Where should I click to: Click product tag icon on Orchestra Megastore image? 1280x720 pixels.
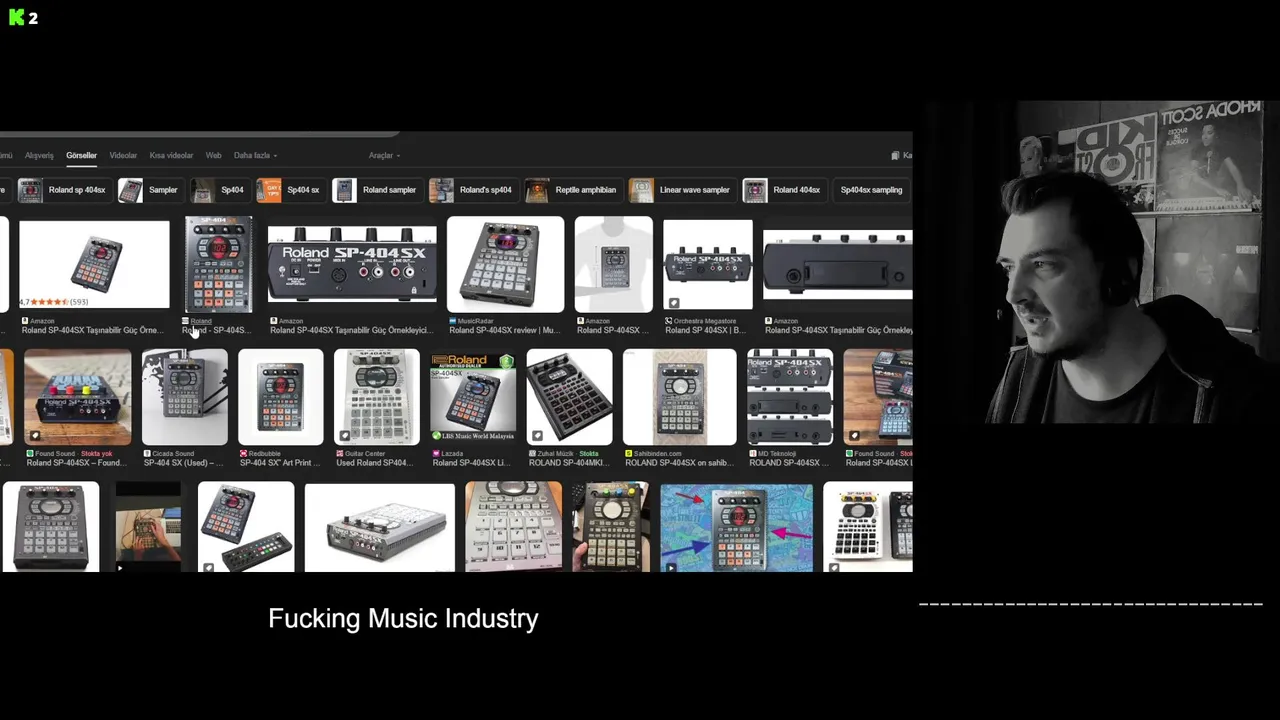pyautogui.click(x=673, y=303)
